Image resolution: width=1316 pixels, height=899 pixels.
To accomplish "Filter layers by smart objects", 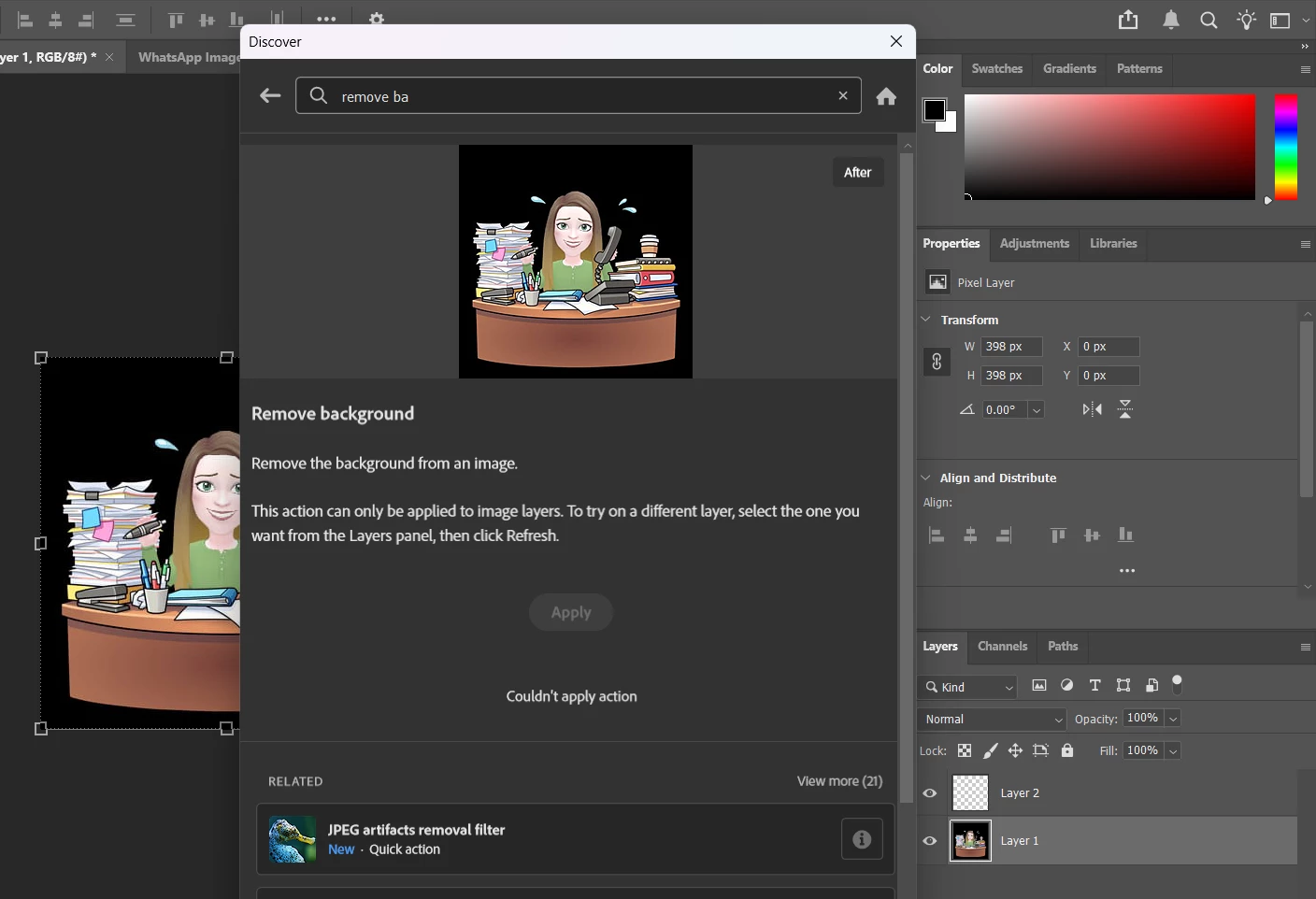I will (1151, 685).
